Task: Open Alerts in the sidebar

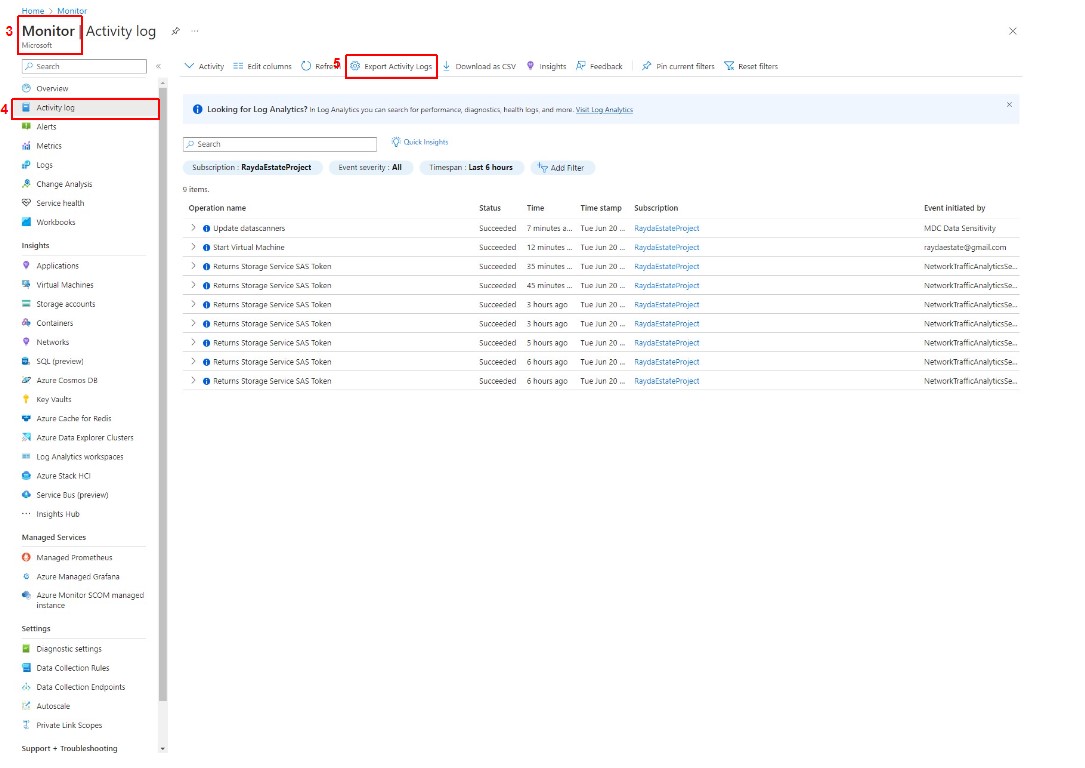Action: [x=46, y=127]
